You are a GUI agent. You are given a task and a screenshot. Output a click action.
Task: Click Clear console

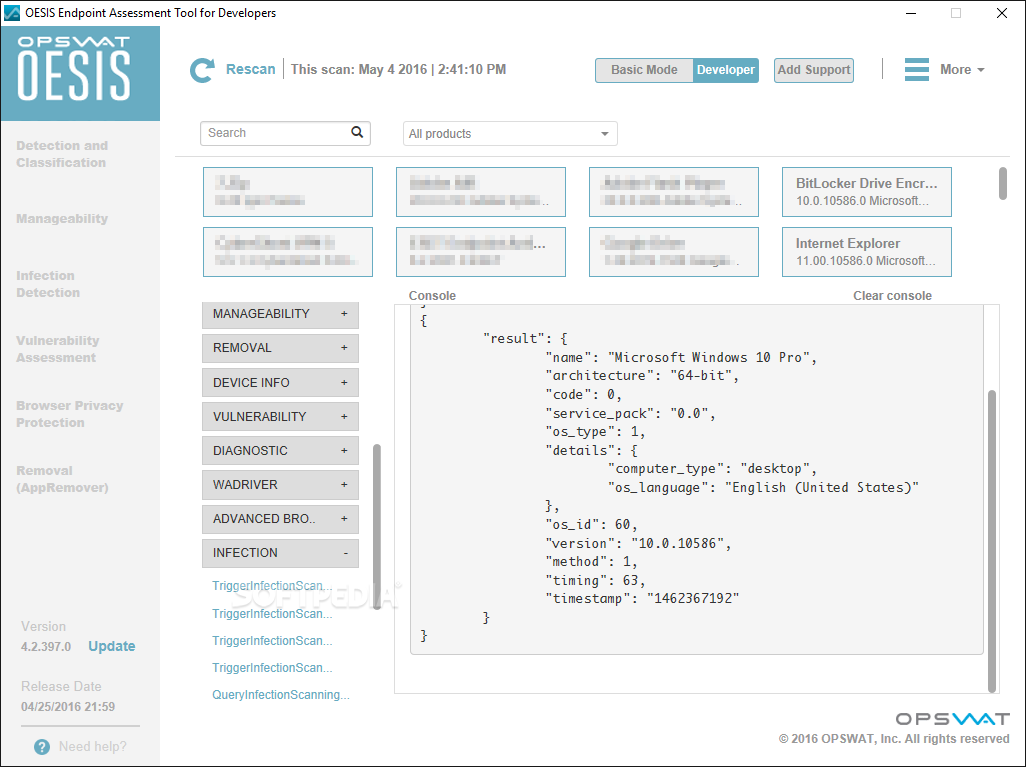coord(892,296)
